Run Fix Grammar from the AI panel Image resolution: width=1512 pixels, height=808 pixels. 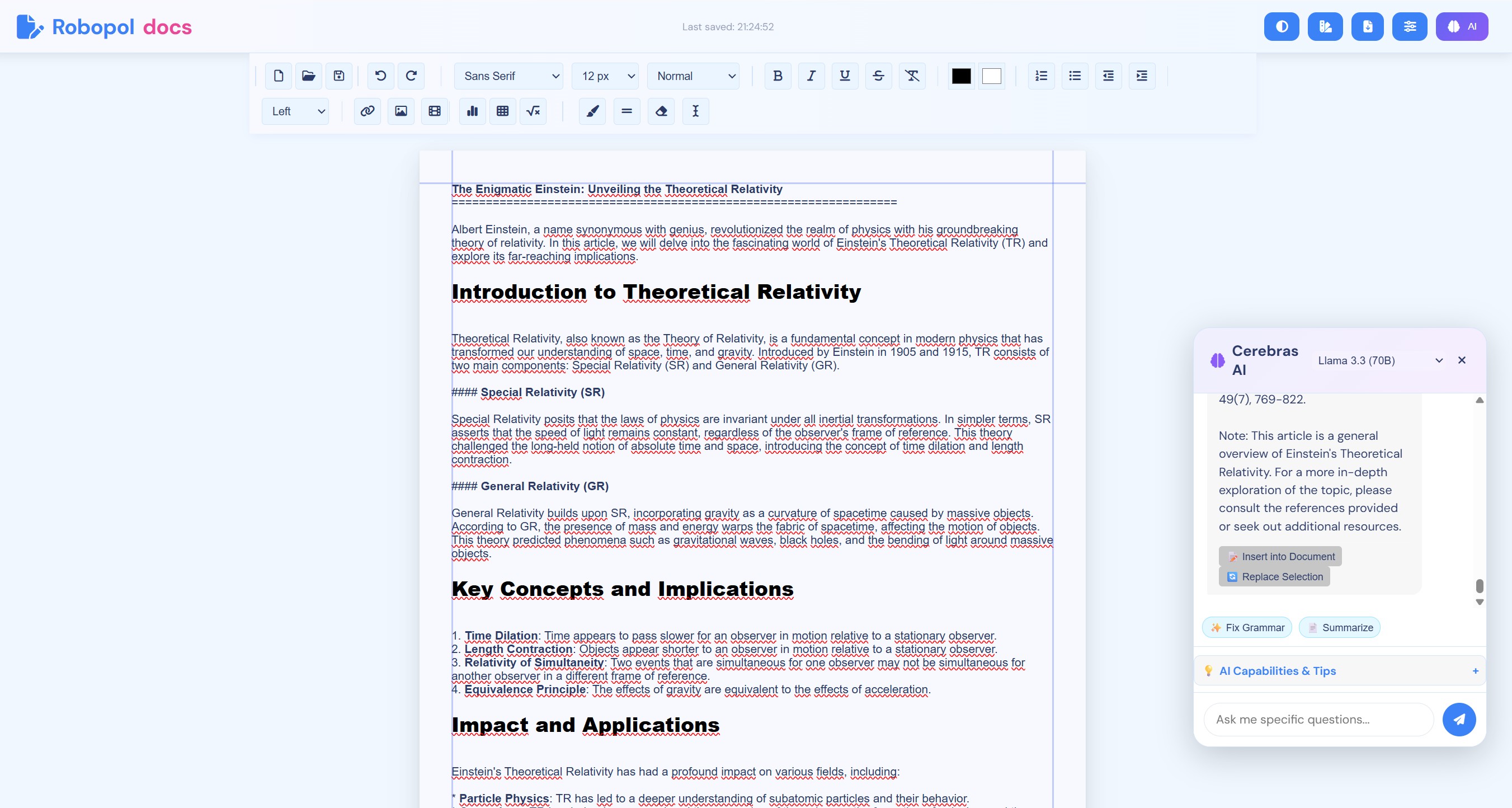(x=1247, y=627)
